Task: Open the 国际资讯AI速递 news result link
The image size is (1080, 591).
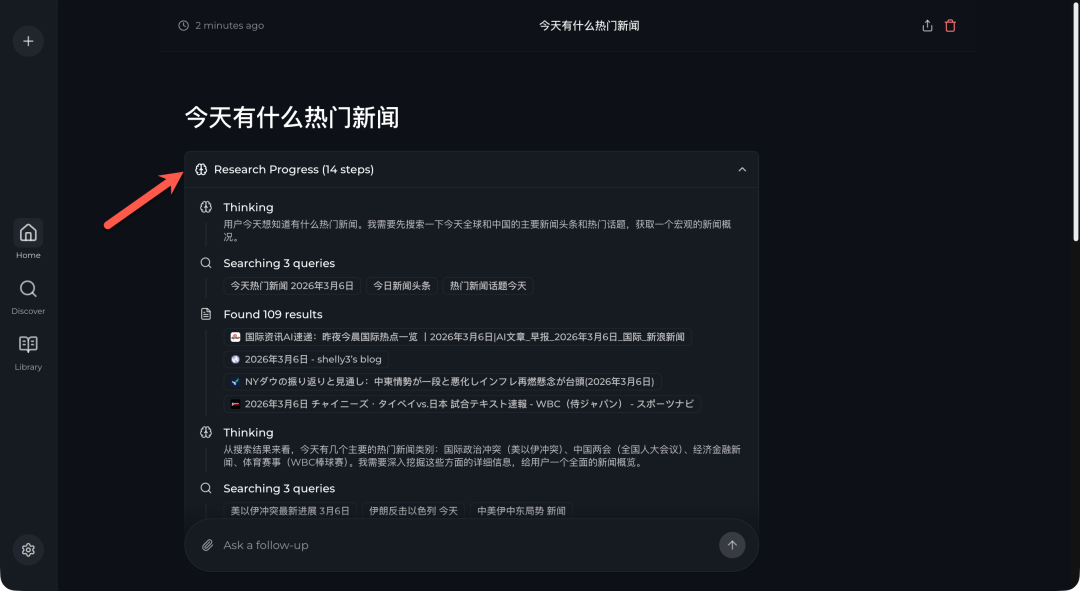Action: [x=461, y=337]
